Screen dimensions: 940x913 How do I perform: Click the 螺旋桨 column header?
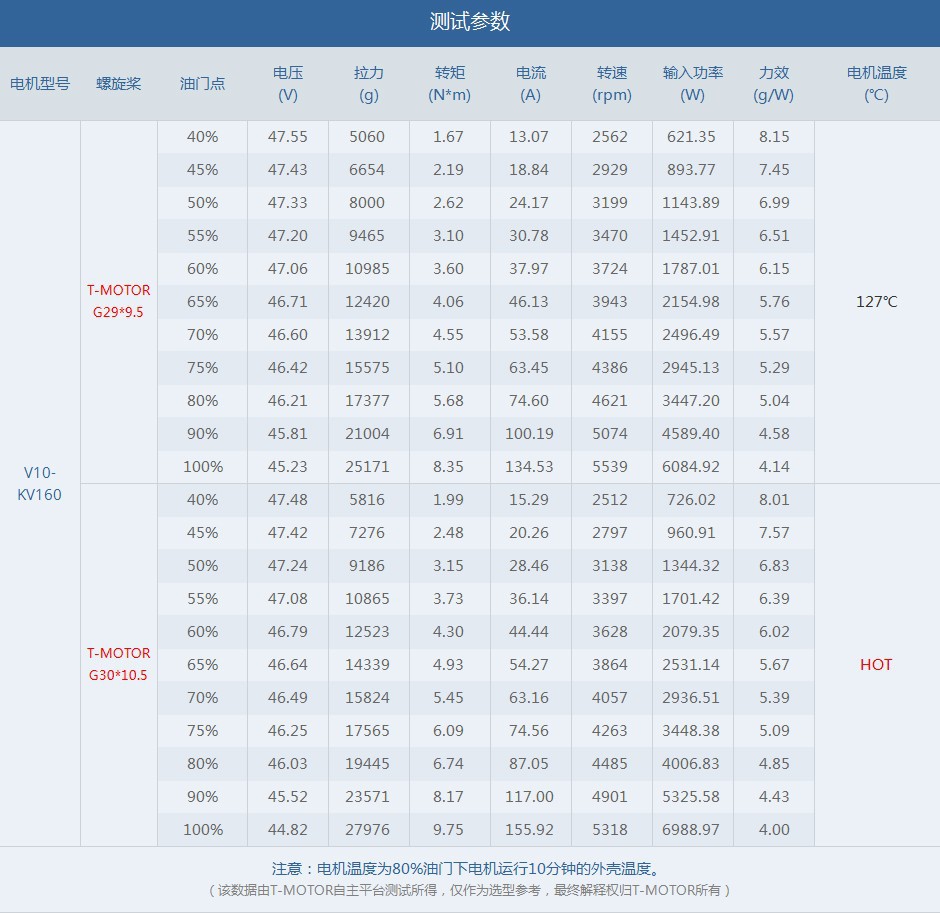click(x=119, y=83)
